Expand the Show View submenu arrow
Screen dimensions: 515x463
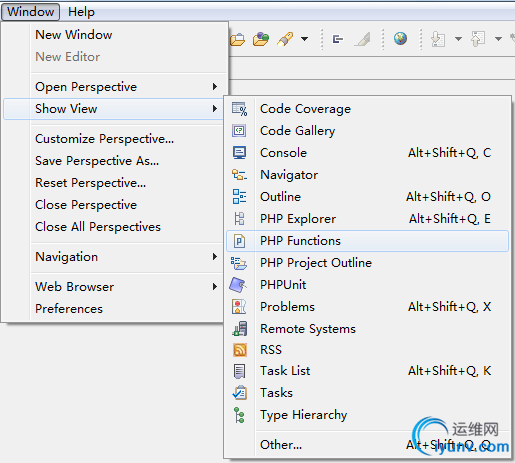pos(215,109)
